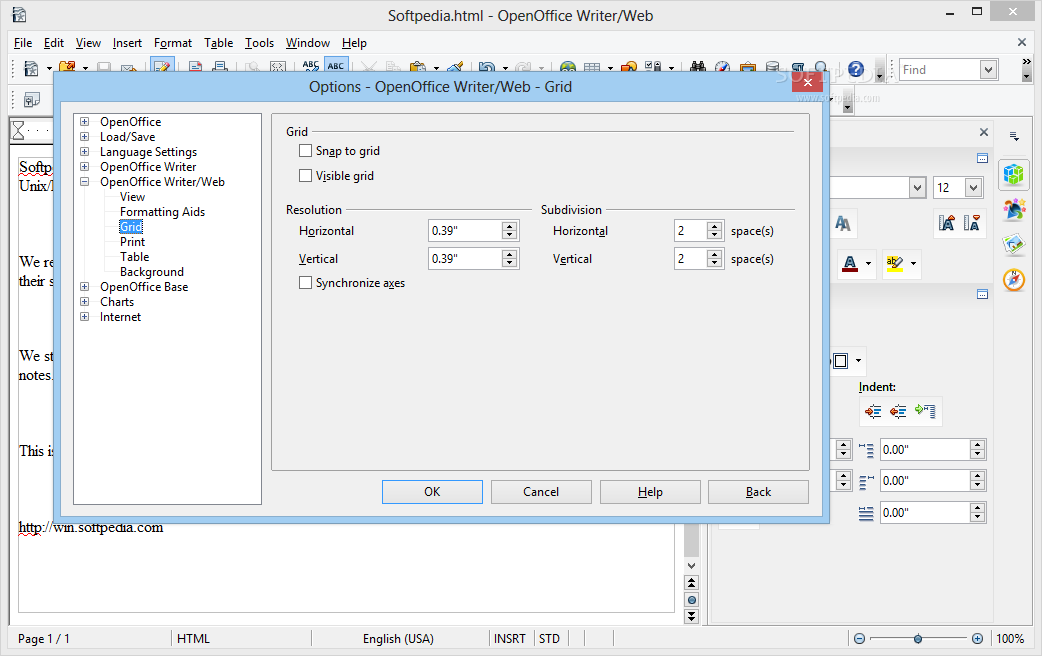Click the Back button in Options dialog
The height and width of the screenshot is (656, 1042).
point(758,492)
